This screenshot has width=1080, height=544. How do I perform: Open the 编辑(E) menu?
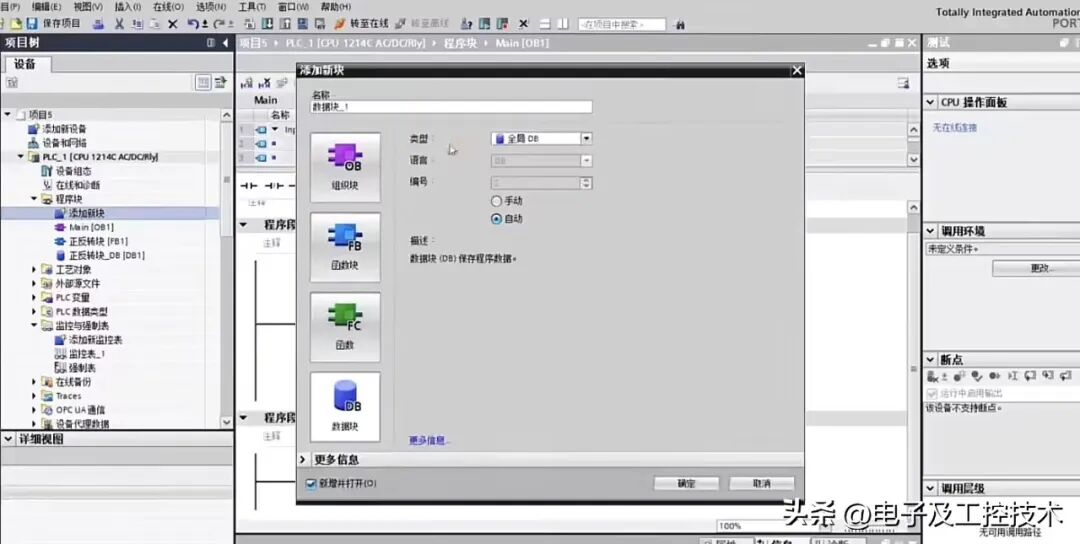[x=46, y=7]
